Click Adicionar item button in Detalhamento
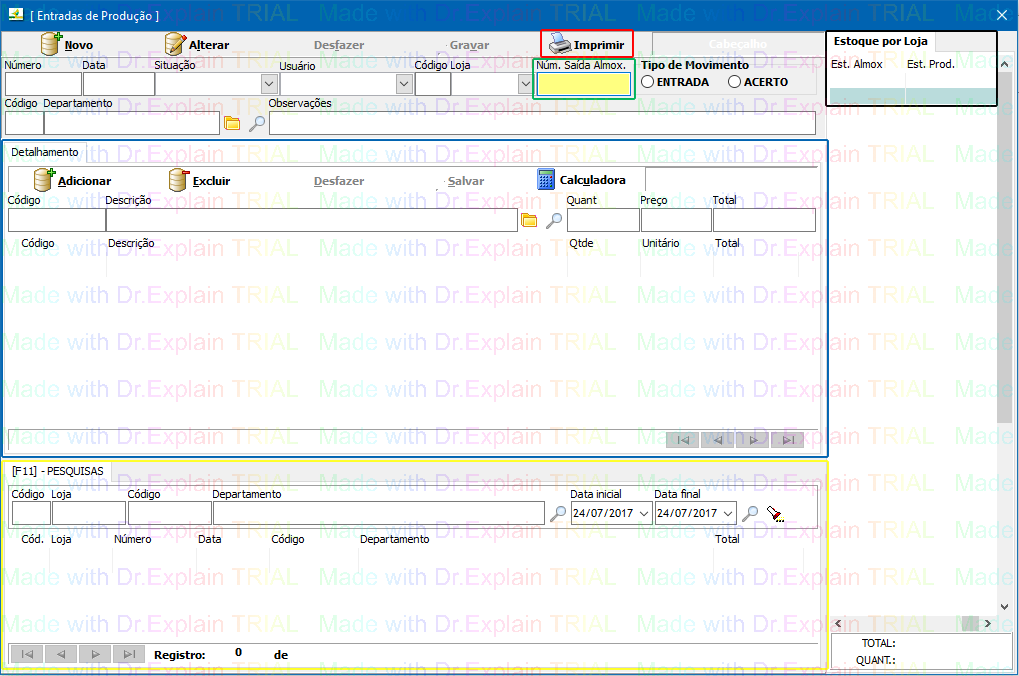Screen dimensions: 1019x676 click(73, 181)
